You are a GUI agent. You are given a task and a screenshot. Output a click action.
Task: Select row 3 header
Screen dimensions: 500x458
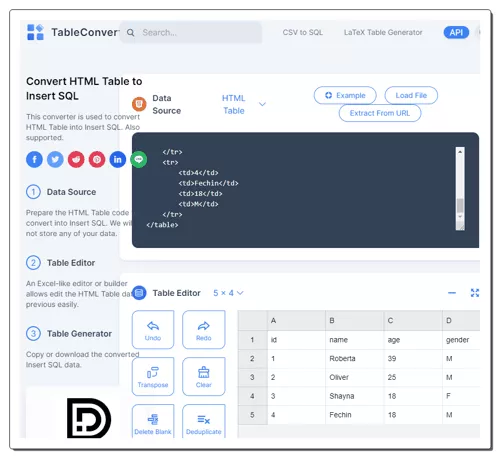click(252, 377)
